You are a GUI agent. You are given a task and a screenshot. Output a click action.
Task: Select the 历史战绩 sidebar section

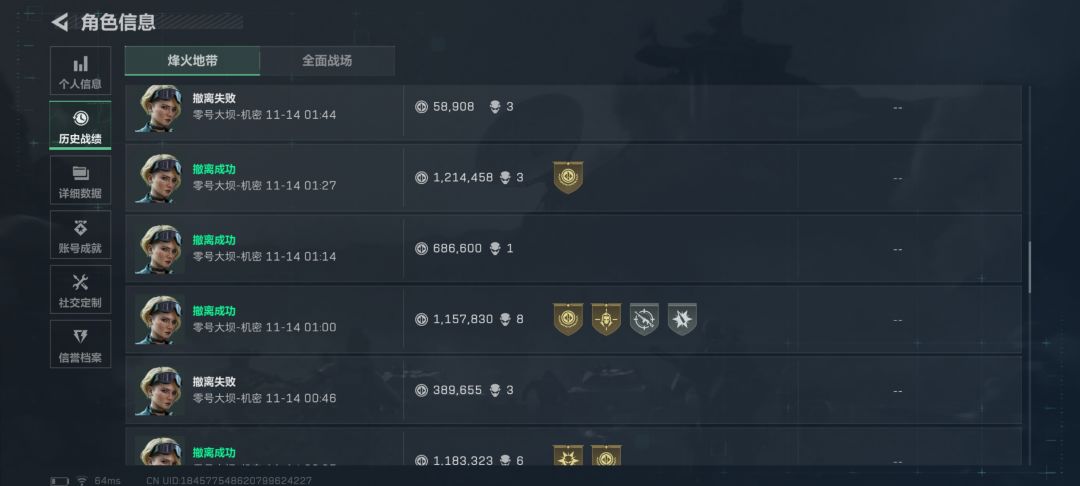(80, 126)
